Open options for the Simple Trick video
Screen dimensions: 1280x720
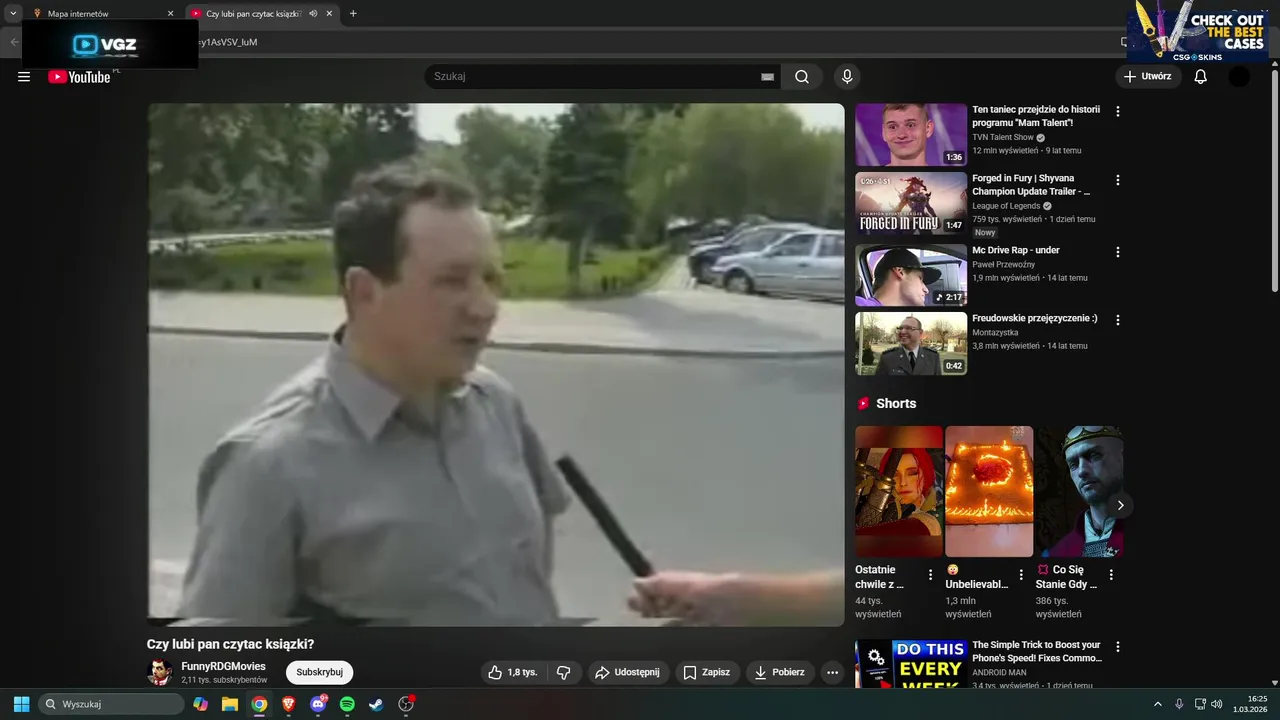pos(1118,647)
